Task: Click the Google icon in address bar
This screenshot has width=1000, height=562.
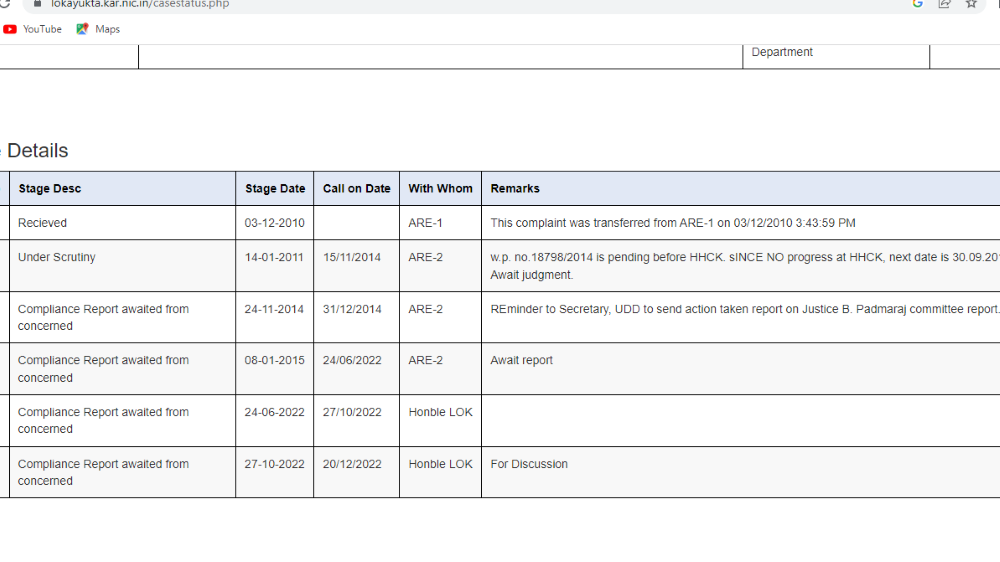Action: (x=917, y=4)
